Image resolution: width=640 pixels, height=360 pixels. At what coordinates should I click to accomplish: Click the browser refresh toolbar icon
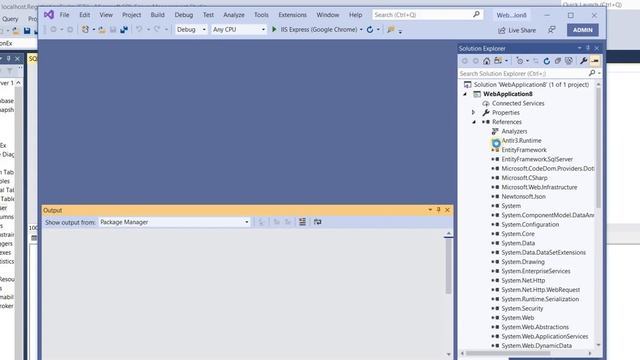coord(370,29)
